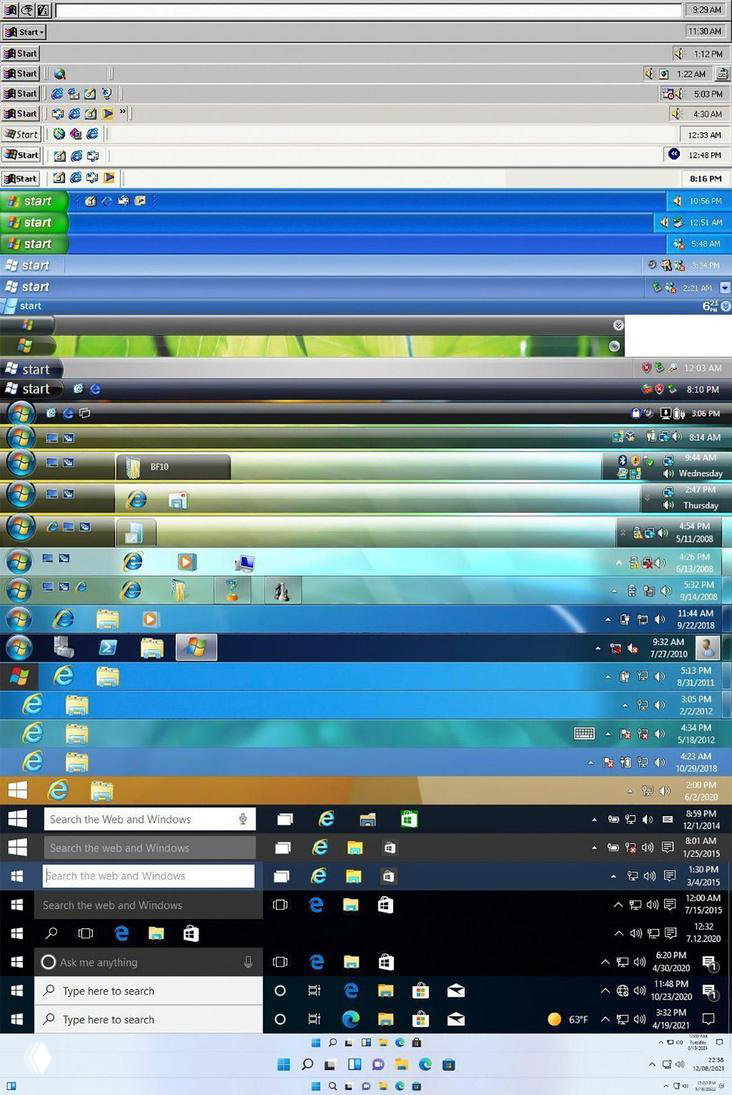Screen dimensions: 732x1095
Task: Open the chess game on the 5:32 PM taskbar
Action: pos(282,591)
